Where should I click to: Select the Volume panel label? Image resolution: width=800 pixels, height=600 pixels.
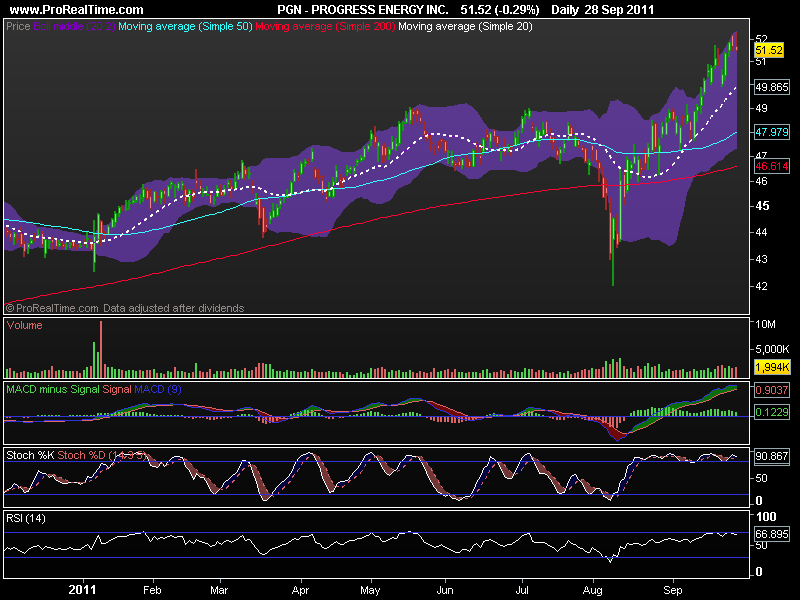[24, 325]
